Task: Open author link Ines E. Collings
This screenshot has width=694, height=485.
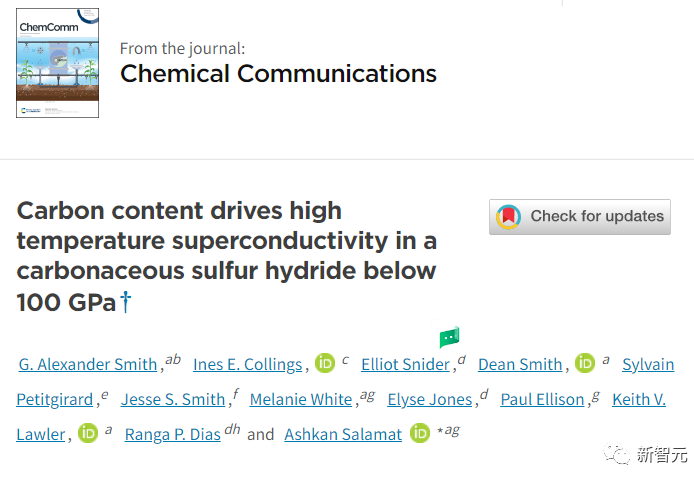Action: tap(246, 365)
